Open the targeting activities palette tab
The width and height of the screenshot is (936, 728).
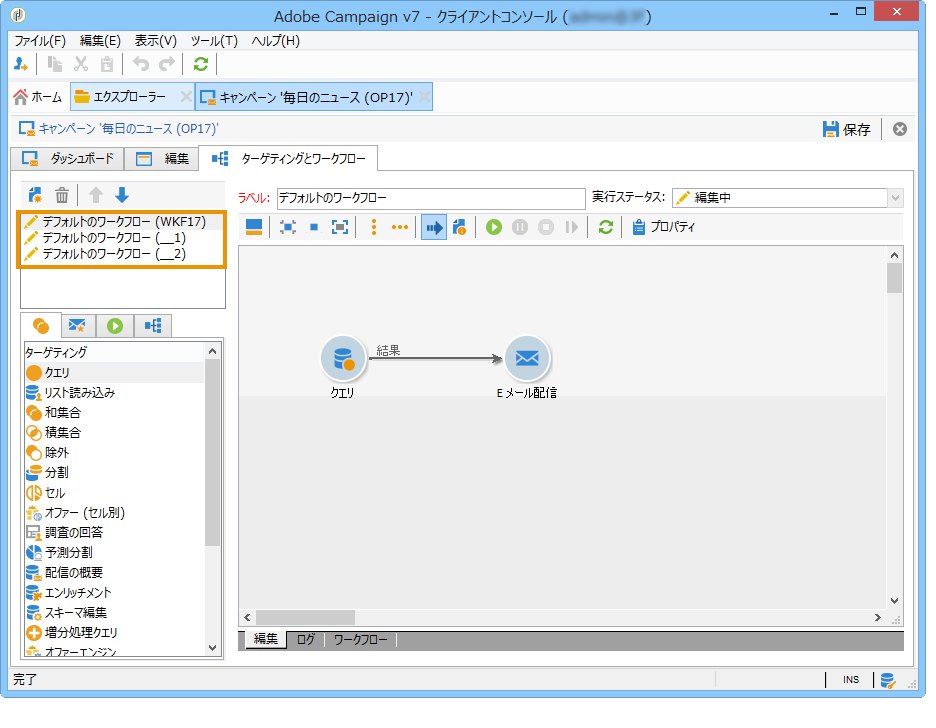[x=41, y=326]
